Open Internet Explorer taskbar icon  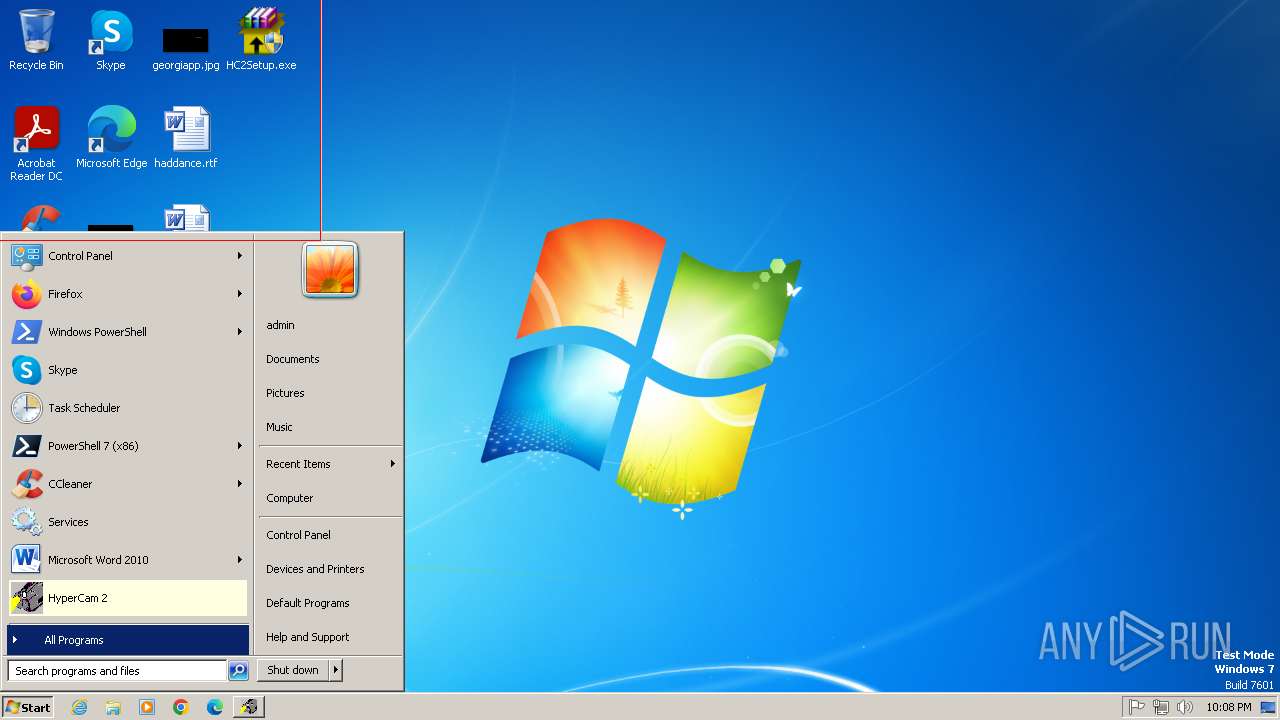pos(79,707)
